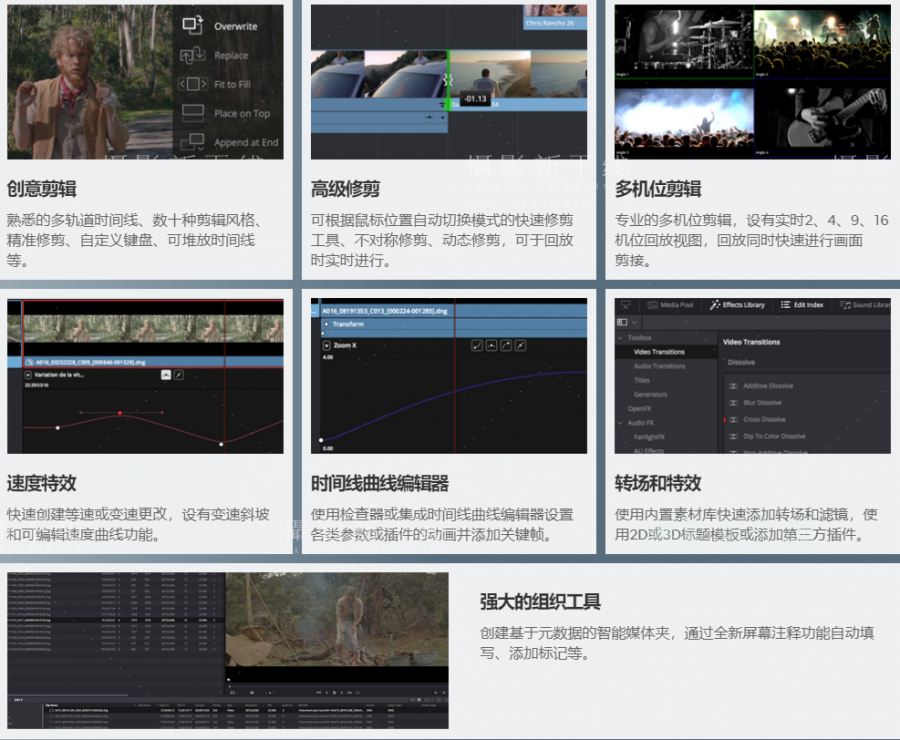Viewport: 900px width, 740px height.
Task: Click second bezier curve icon beside Zoom X
Action: [491, 345]
